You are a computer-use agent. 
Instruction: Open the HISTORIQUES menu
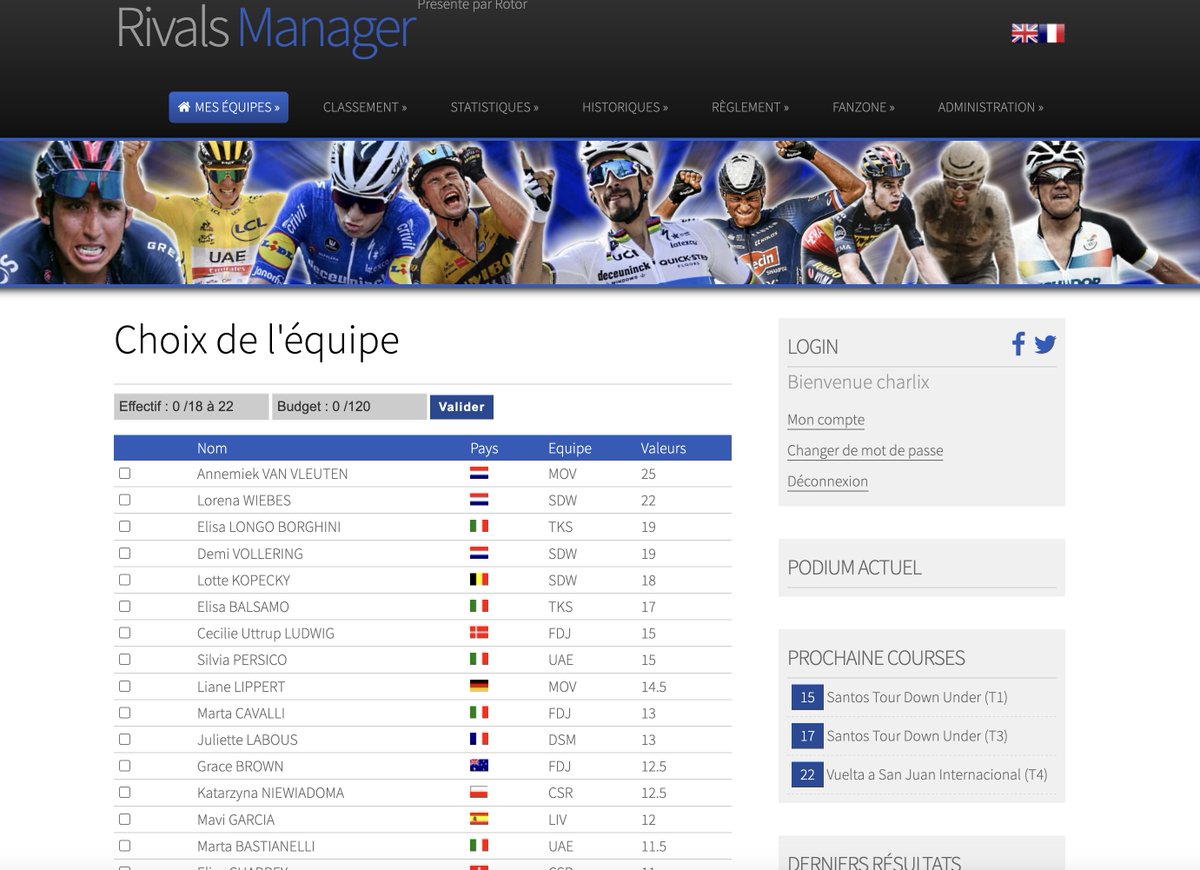pyautogui.click(x=625, y=107)
